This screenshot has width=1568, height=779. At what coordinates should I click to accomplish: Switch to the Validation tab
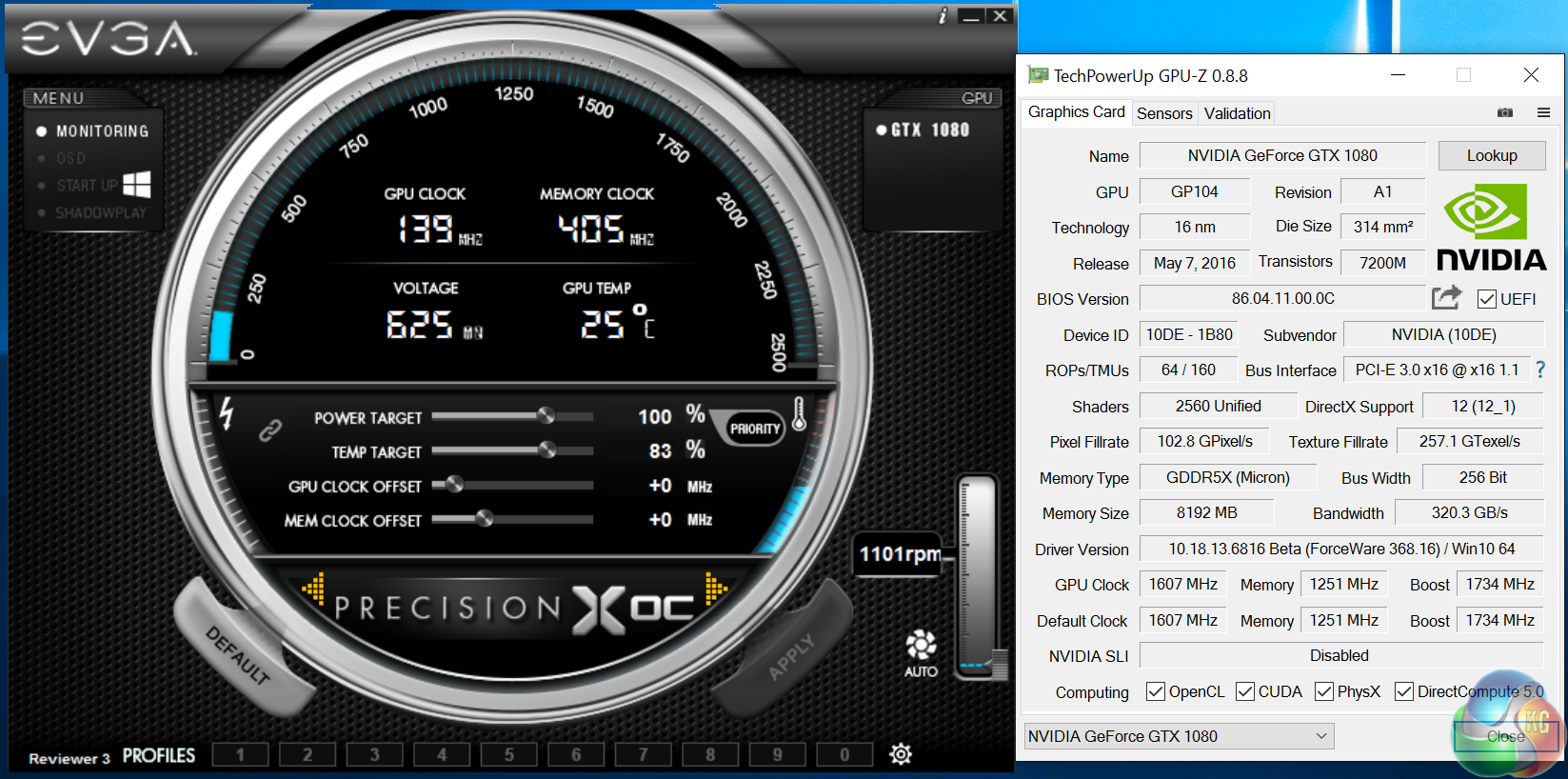tap(1237, 113)
